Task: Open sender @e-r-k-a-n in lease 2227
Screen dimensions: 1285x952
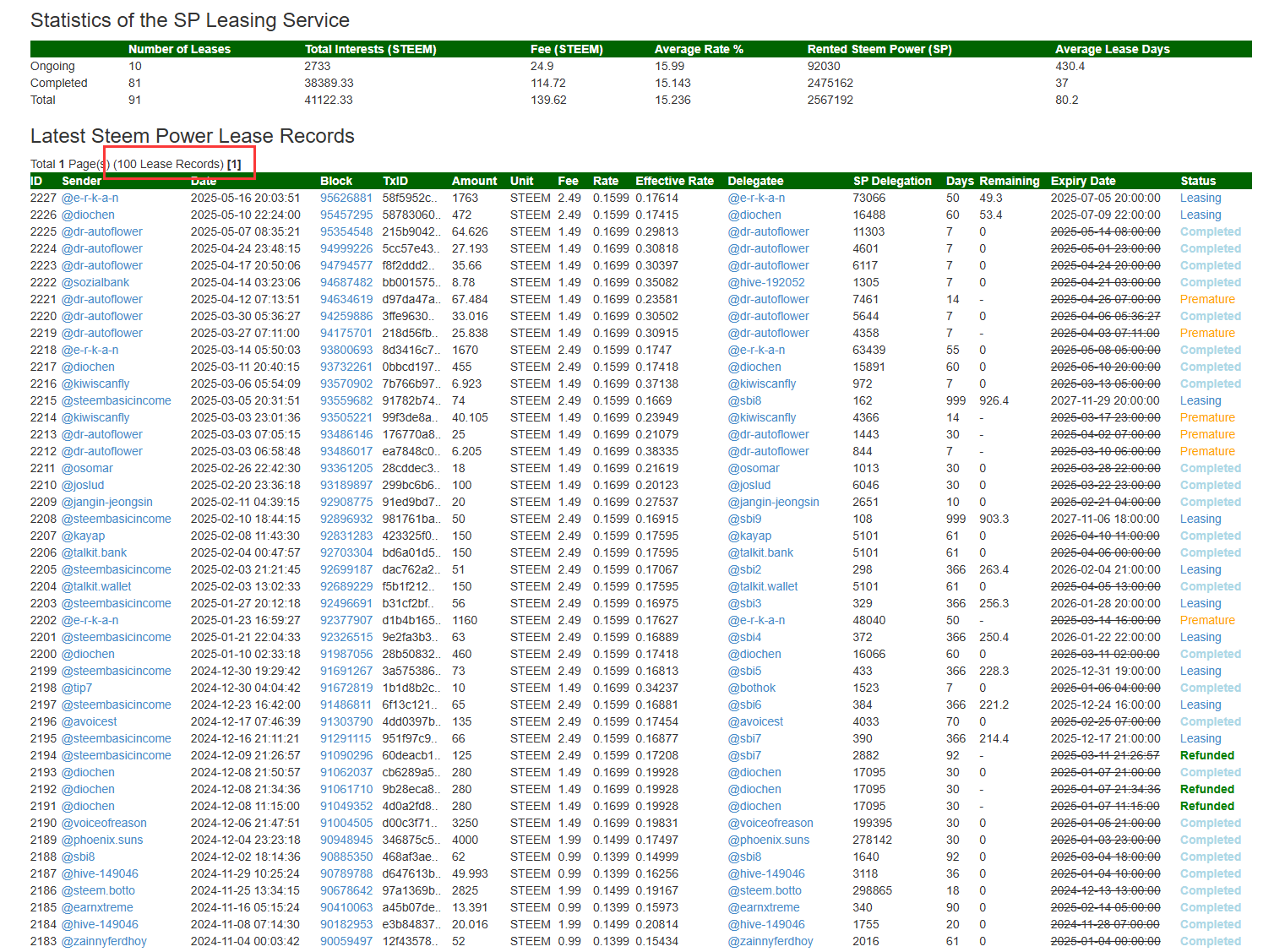Action: click(x=90, y=198)
